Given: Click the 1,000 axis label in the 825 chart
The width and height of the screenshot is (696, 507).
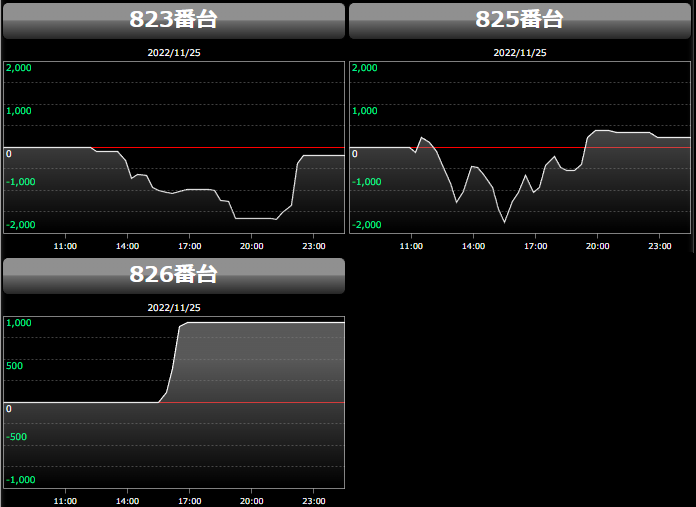Looking at the screenshot, I should click(x=365, y=111).
